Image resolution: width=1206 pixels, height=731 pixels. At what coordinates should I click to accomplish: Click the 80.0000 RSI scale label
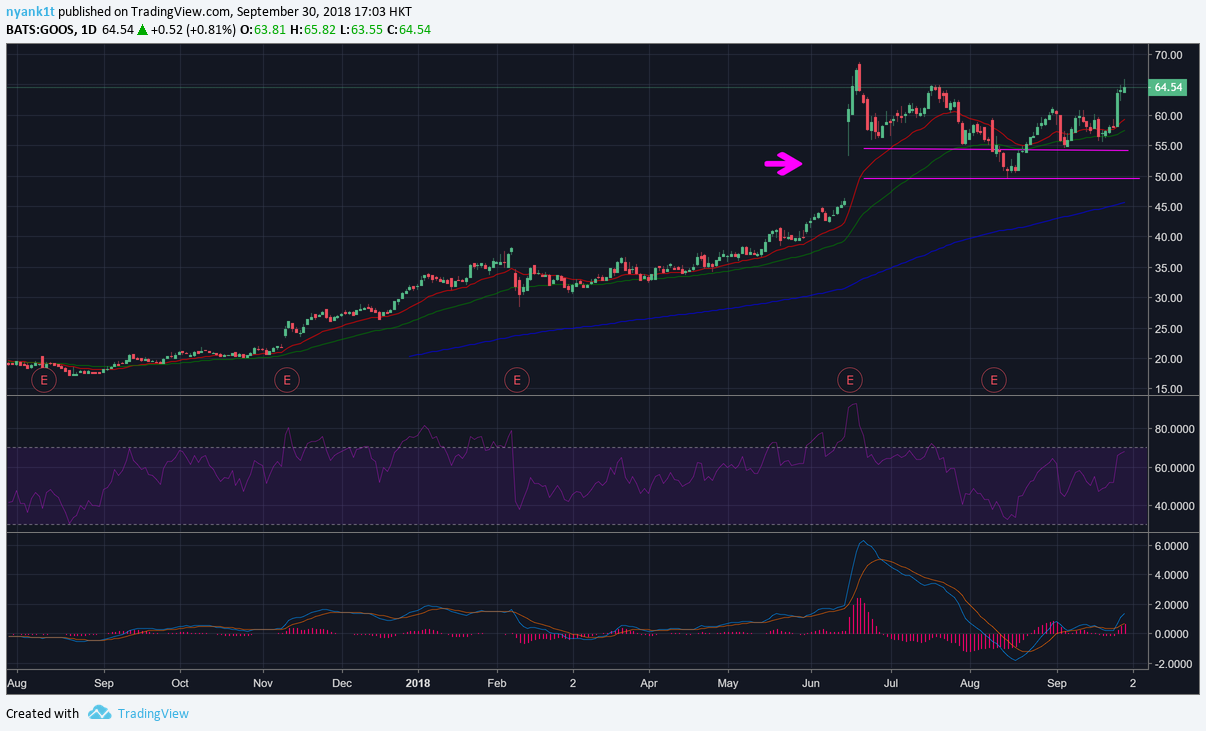1175,429
